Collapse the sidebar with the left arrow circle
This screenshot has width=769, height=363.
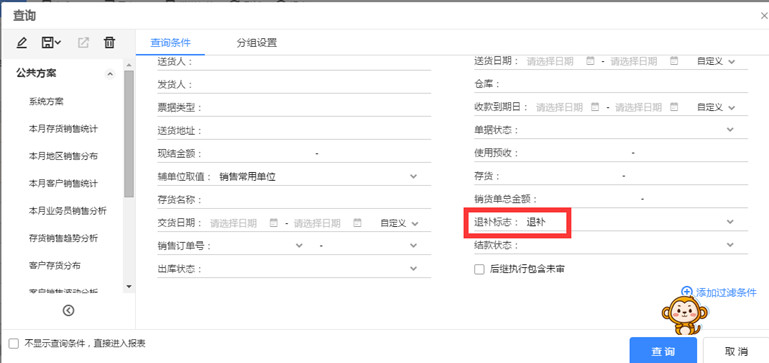click(69, 310)
